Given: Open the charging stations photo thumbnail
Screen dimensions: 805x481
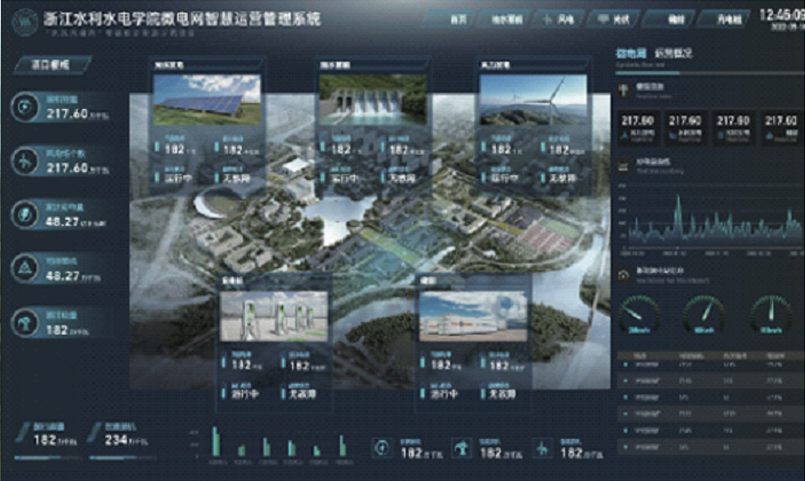Looking at the screenshot, I should click(274, 316).
